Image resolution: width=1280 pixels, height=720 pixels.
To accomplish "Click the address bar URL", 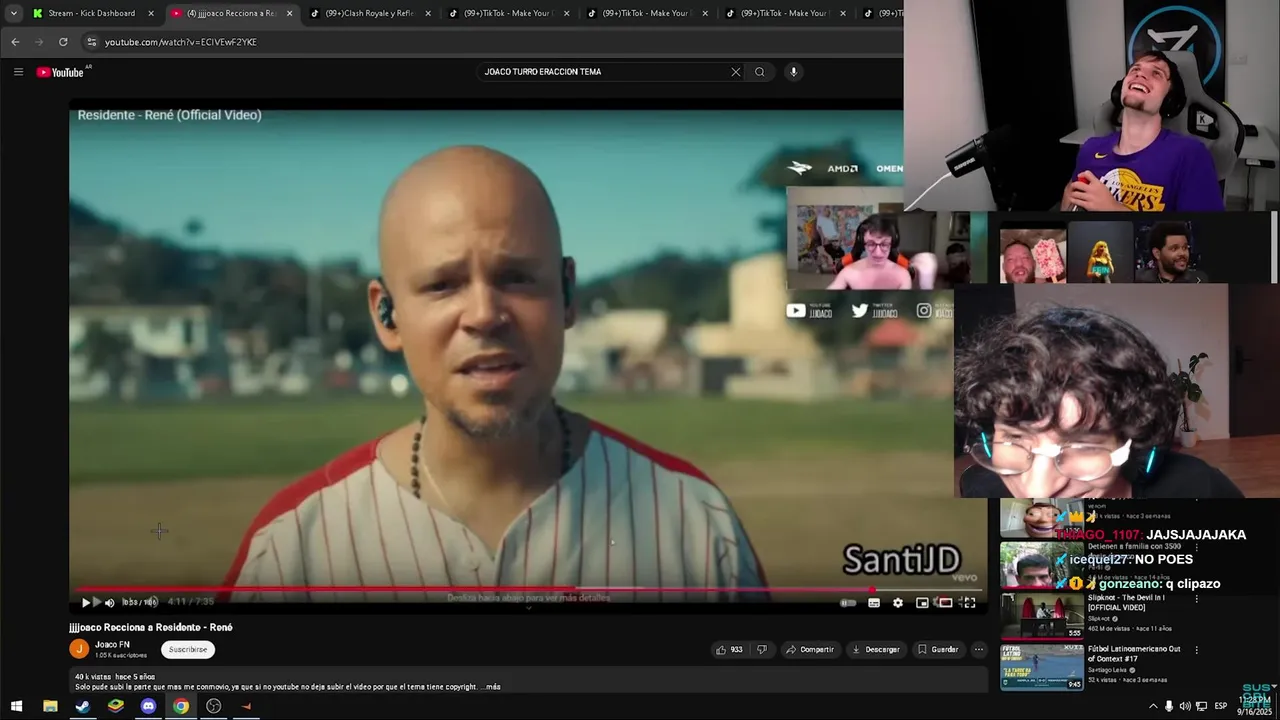I will point(181,42).
